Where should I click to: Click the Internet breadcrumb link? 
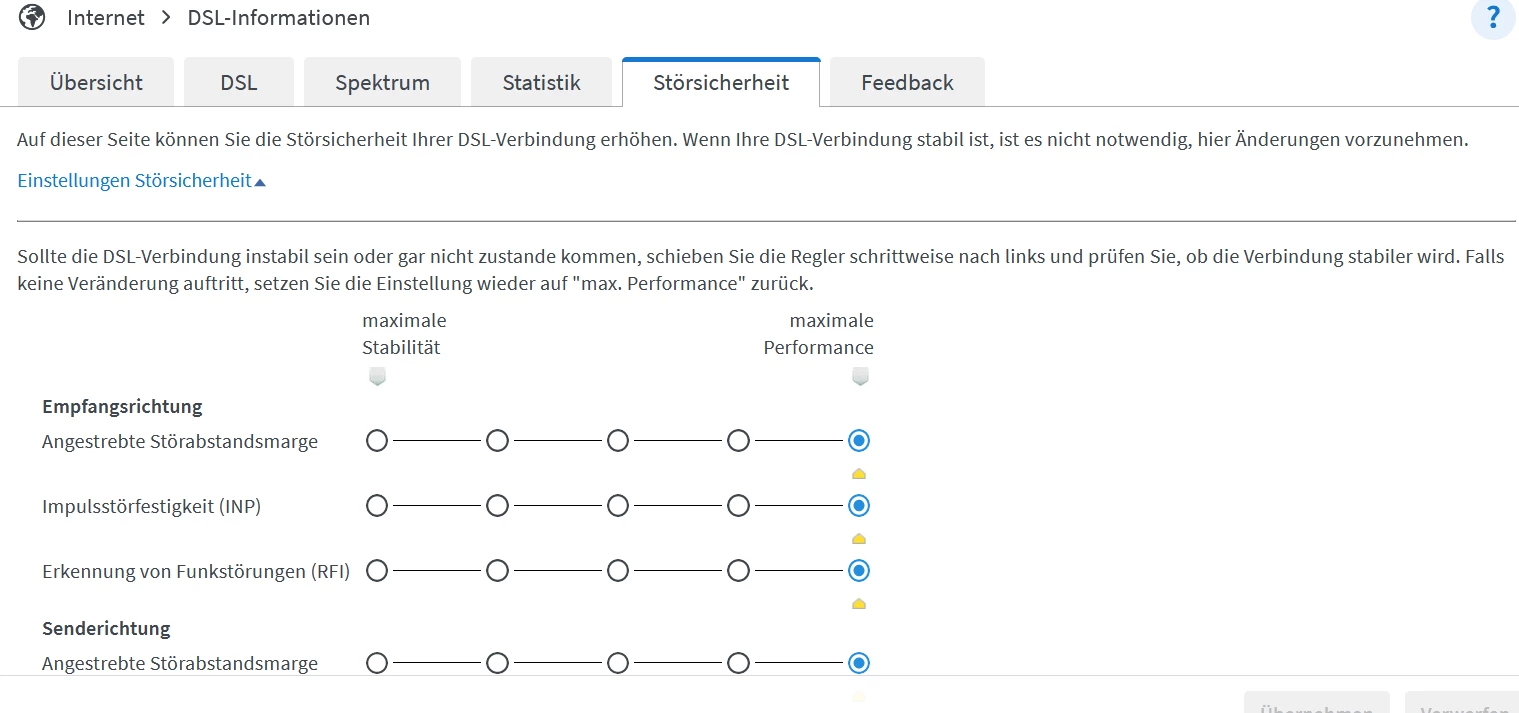point(106,18)
